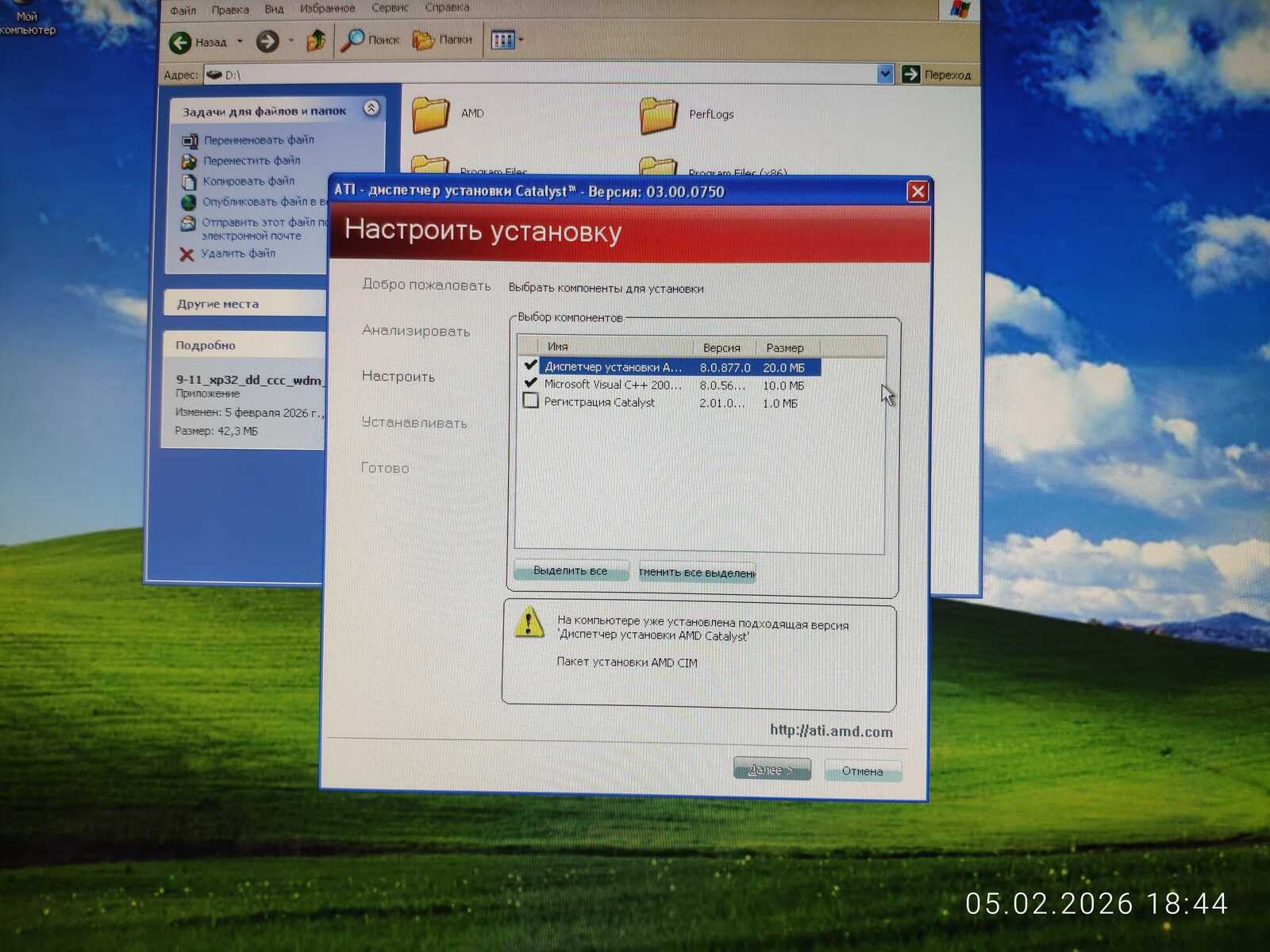Expand the address bar dropdown list
Viewport: 1270px width, 952px height.
click(885, 75)
